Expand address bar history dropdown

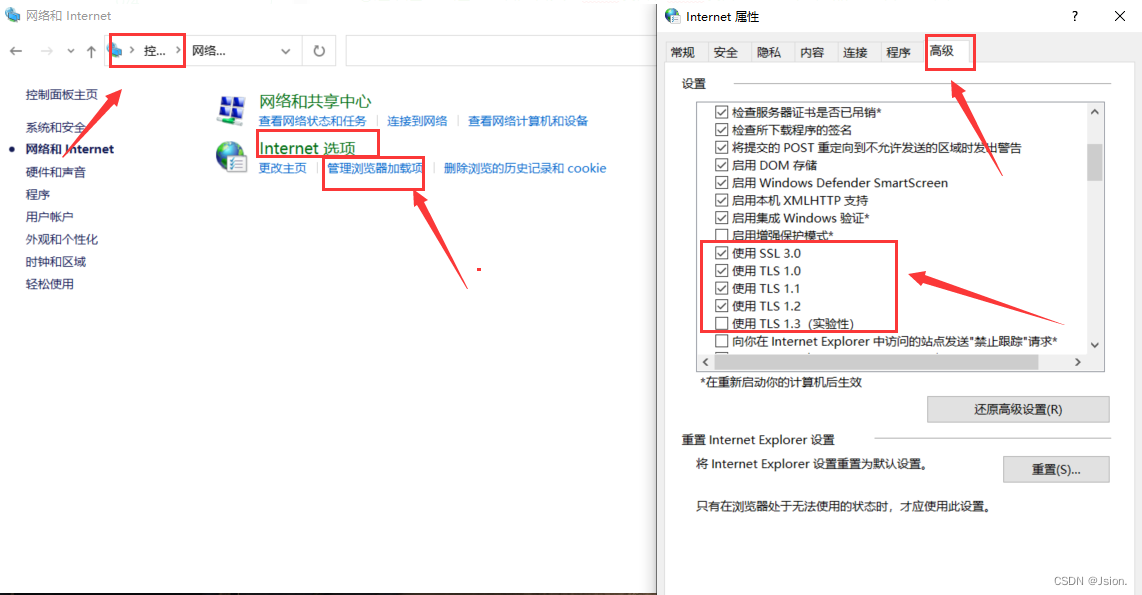point(286,51)
